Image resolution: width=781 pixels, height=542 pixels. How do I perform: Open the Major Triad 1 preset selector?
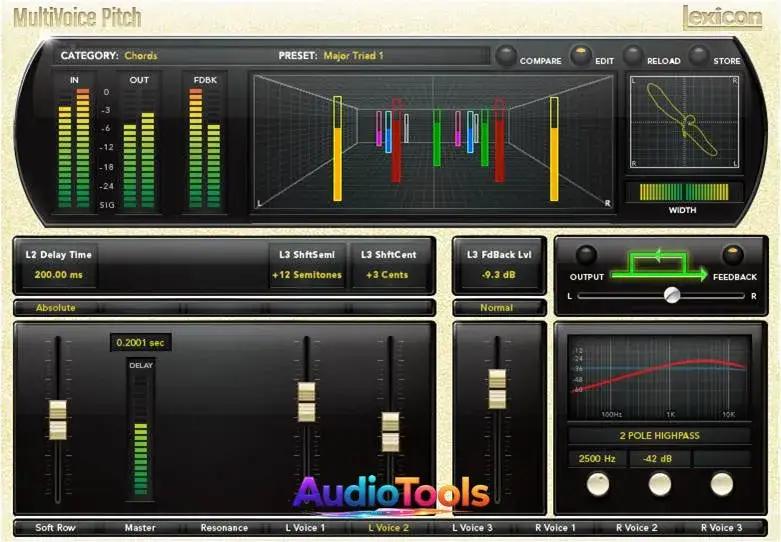[x=354, y=56]
